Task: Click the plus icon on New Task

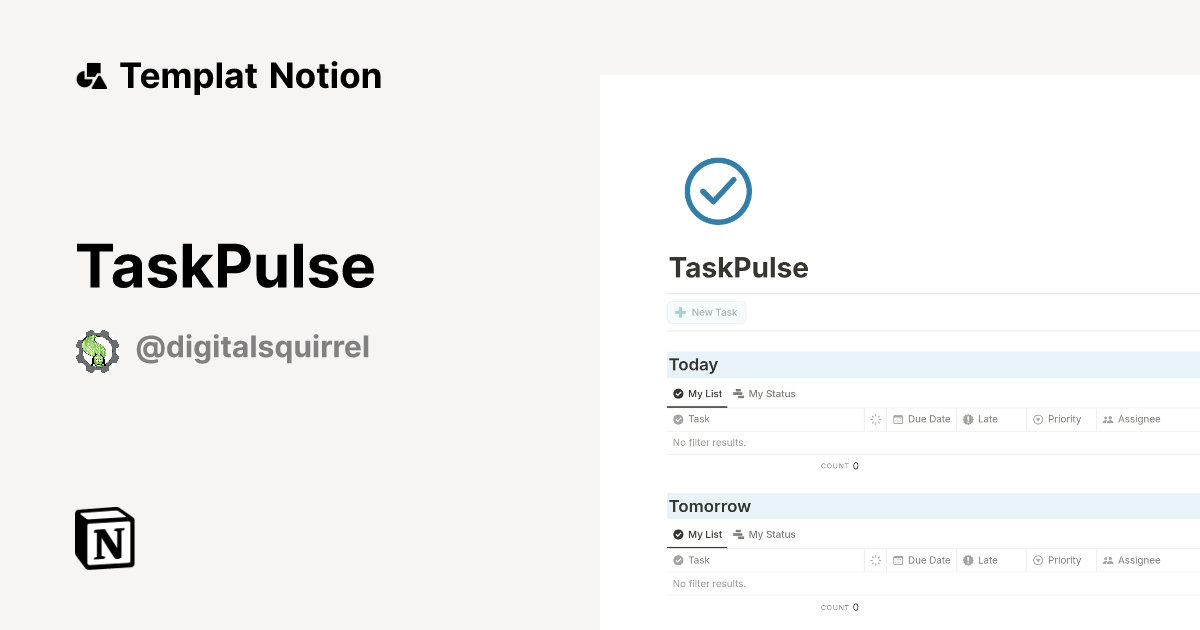Action: click(679, 312)
